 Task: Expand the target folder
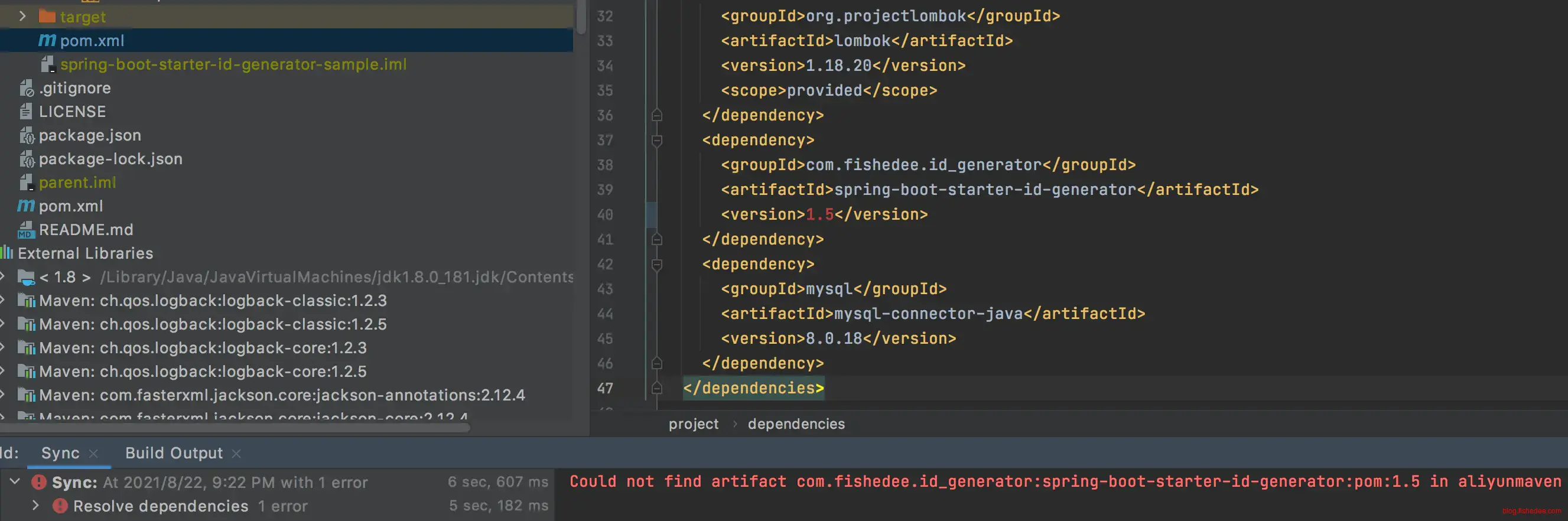(x=22, y=17)
